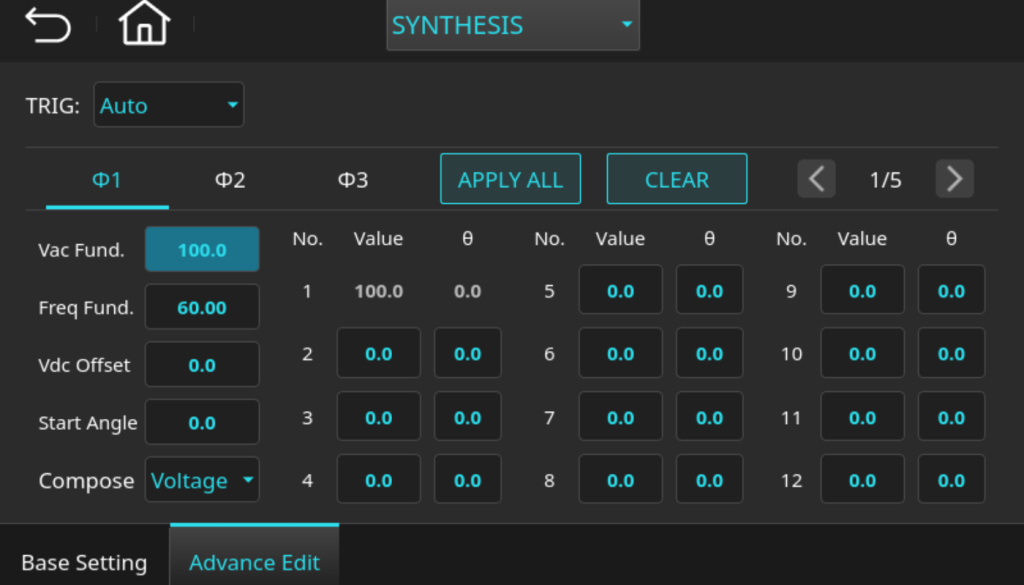Screen dimensions: 1024x585
Task: Open the SYNTHESIS mode dropdown
Action: point(512,25)
